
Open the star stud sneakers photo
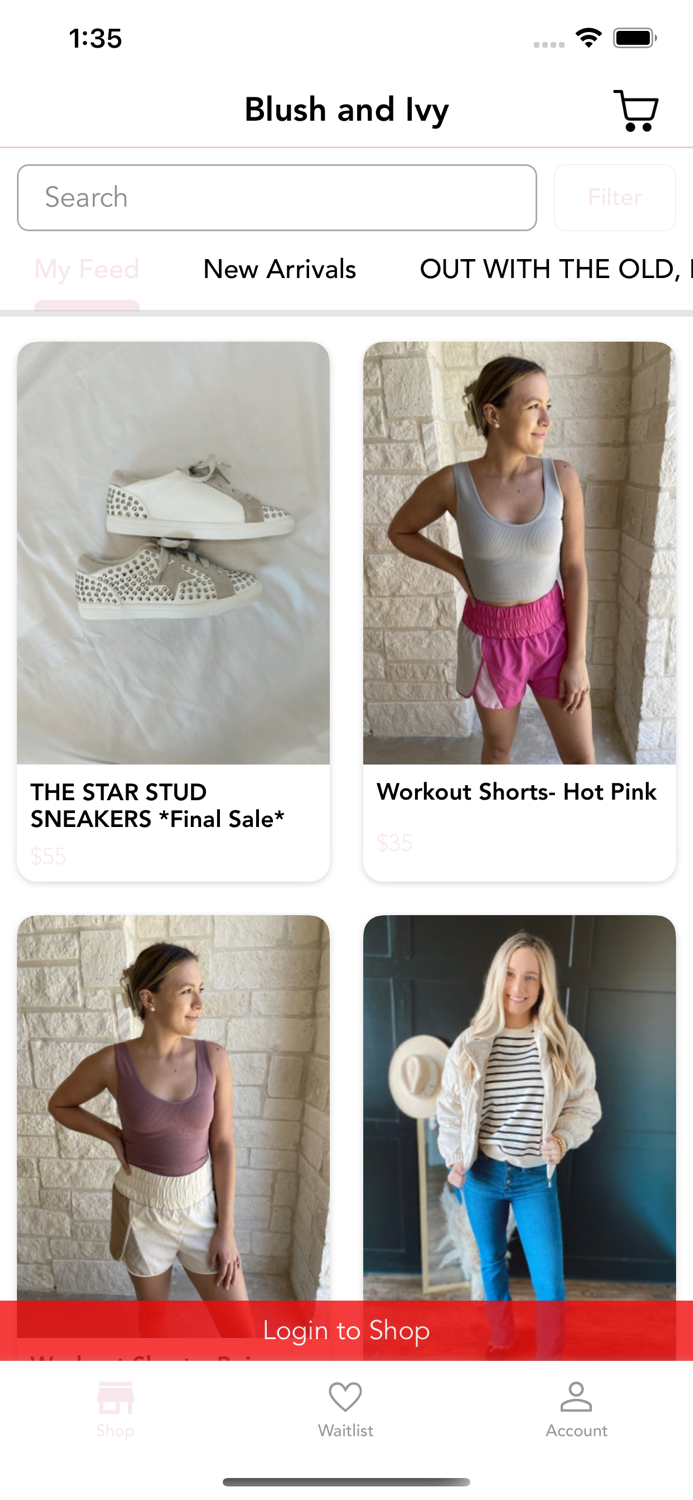[x=173, y=553]
